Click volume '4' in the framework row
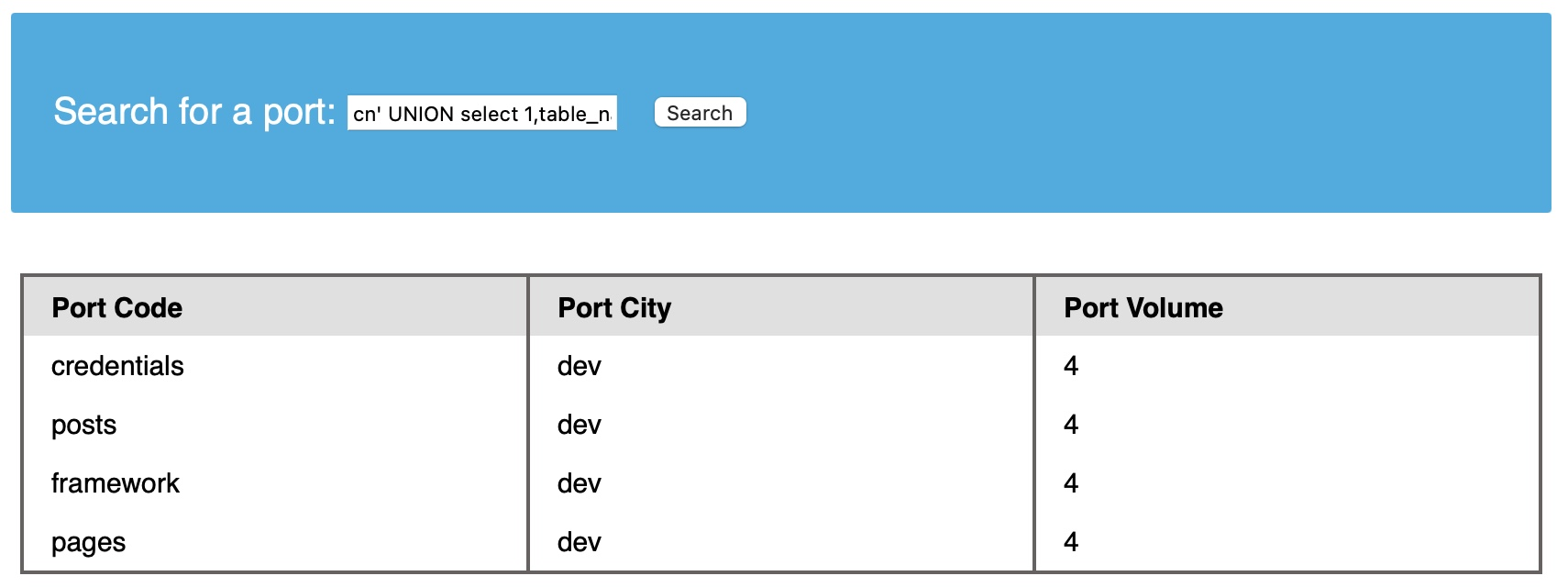Viewport: 1568px width, 587px height. coord(1071,483)
